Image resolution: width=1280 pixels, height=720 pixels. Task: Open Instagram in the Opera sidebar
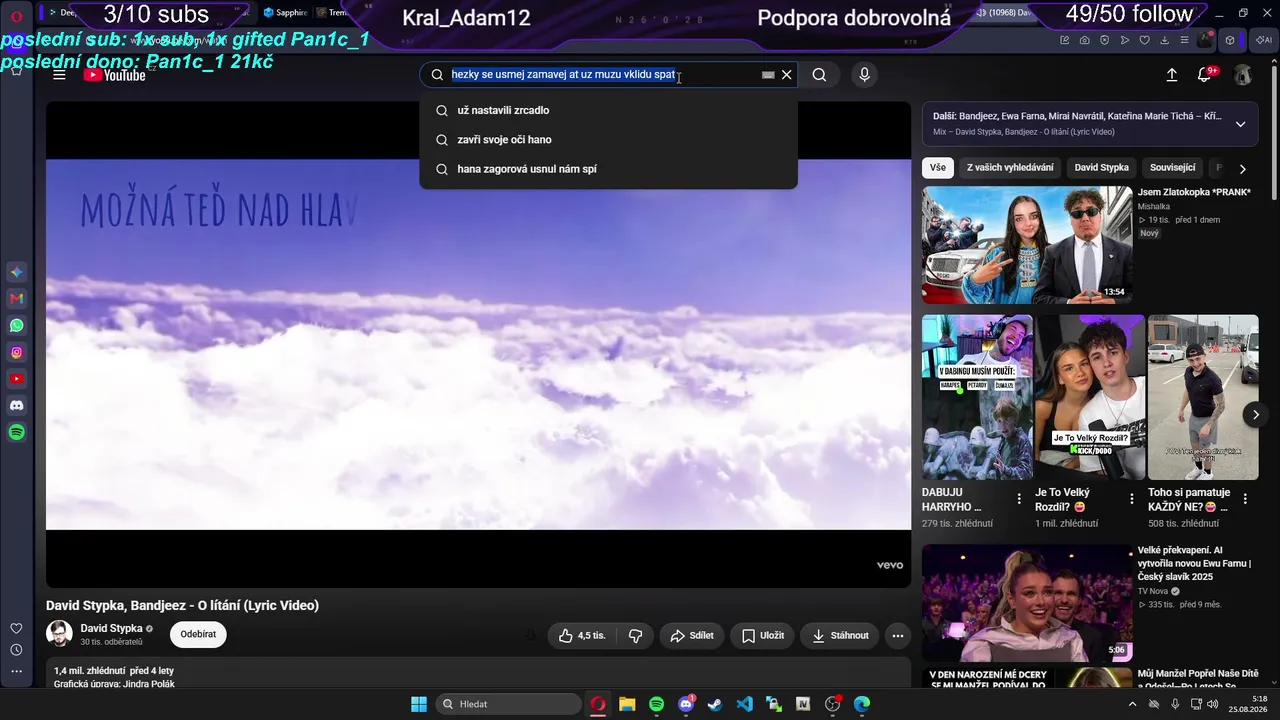click(x=16, y=352)
